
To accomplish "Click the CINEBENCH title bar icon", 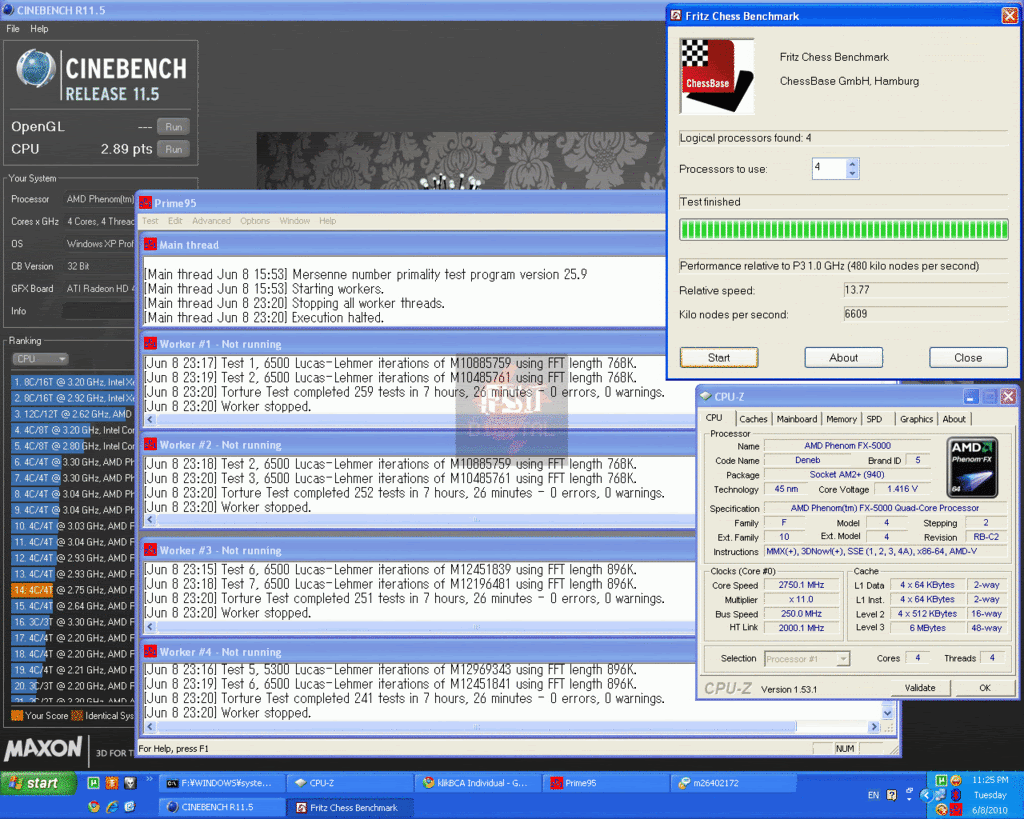I will point(8,10).
